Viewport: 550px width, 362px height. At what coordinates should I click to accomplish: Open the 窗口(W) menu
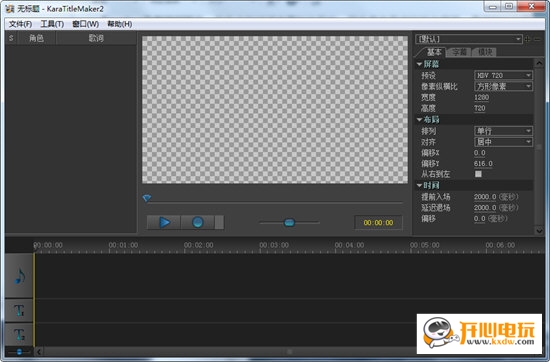click(x=86, y=24)
